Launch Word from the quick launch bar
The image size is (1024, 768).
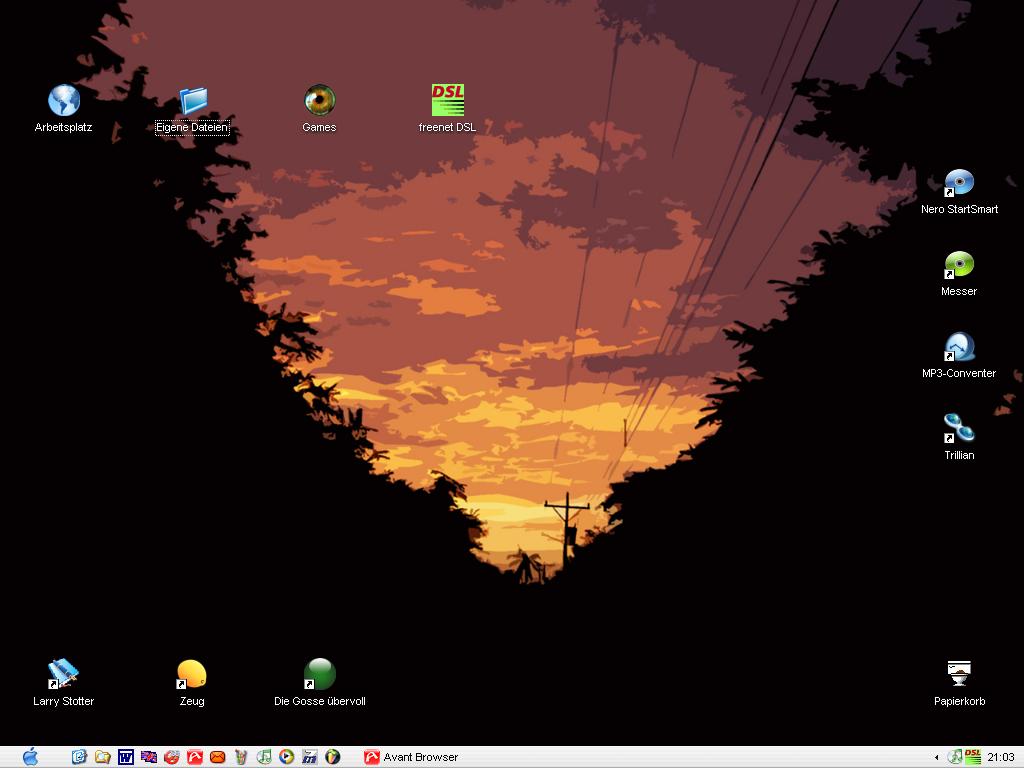pos(126,757)
